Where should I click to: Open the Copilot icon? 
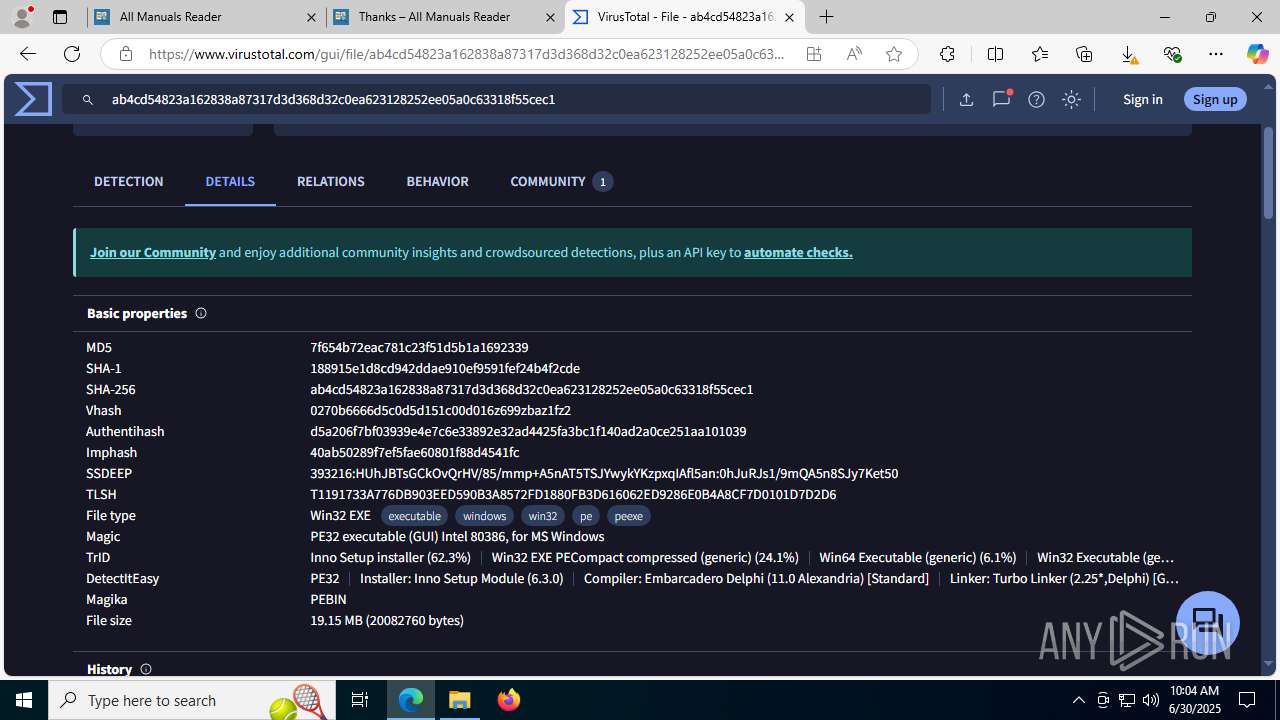[x=1257, y=54]
